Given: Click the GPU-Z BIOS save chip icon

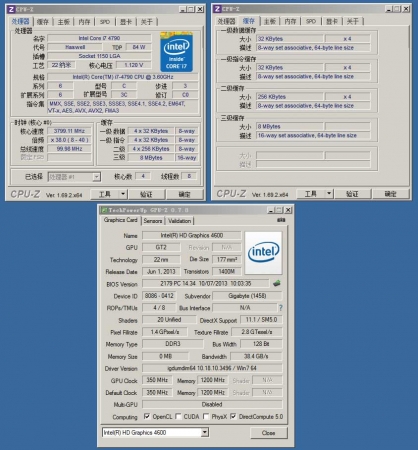Looking at the screenshot, I should pos(277,284).
